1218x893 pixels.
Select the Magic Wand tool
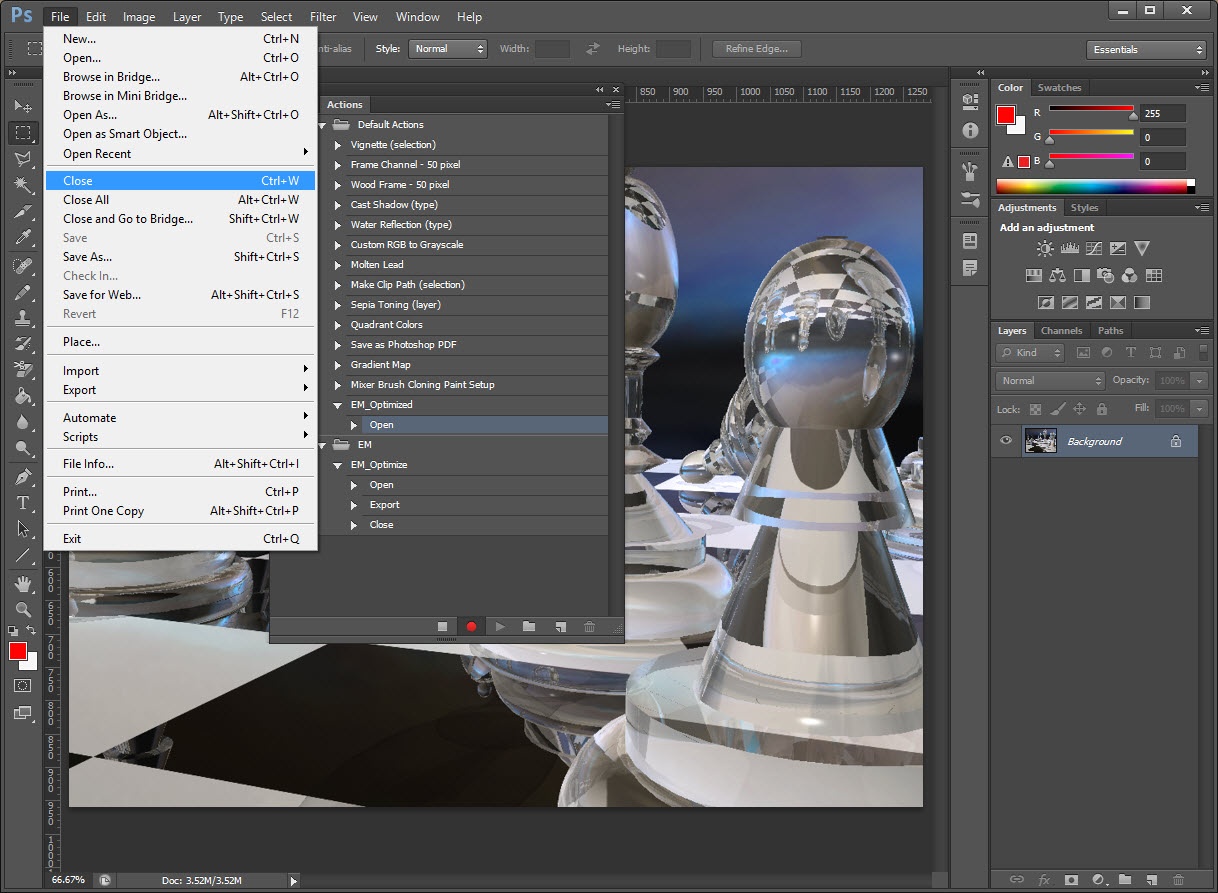coord(23,185)
